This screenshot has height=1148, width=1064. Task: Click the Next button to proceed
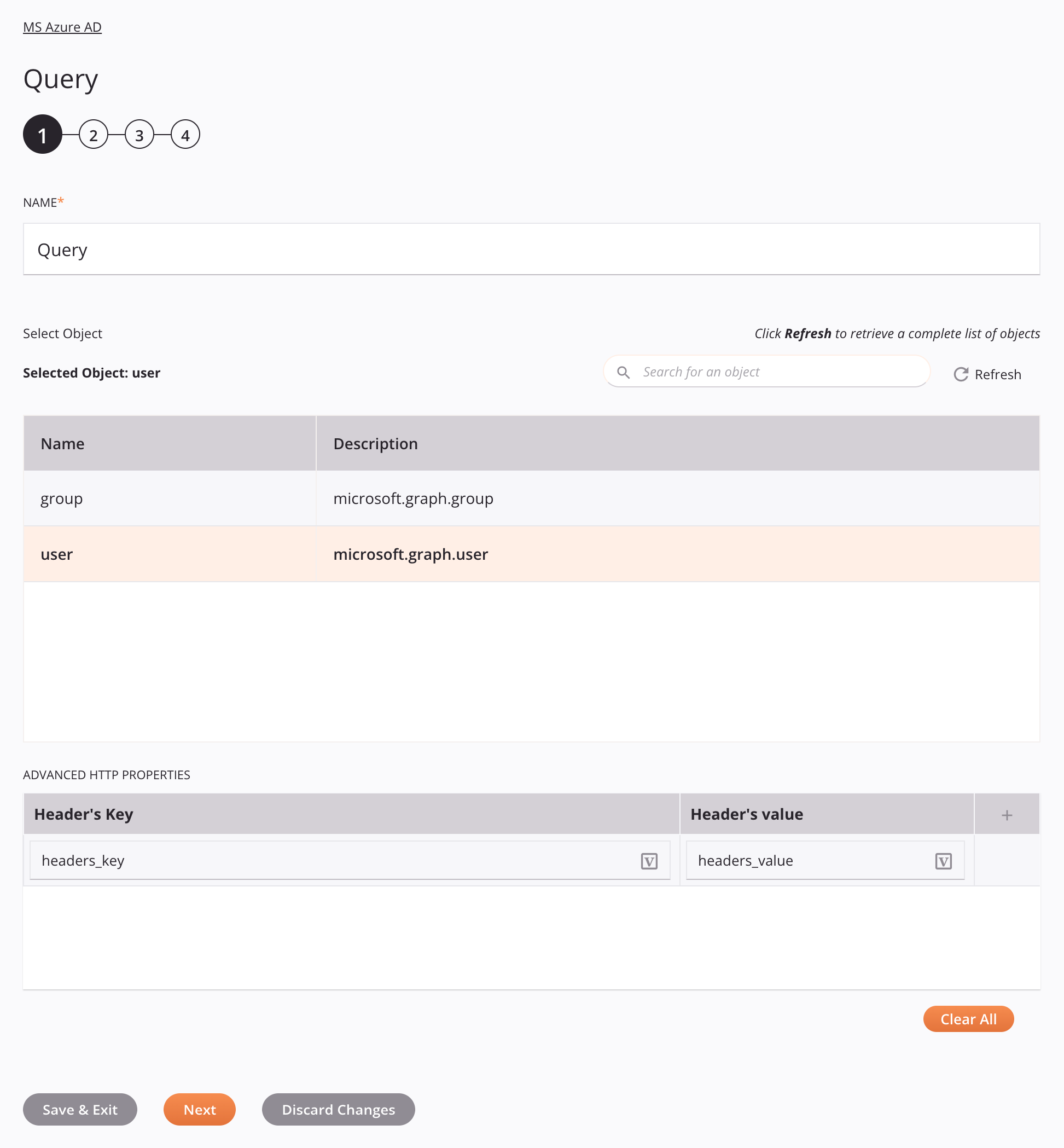[199, 1109]
